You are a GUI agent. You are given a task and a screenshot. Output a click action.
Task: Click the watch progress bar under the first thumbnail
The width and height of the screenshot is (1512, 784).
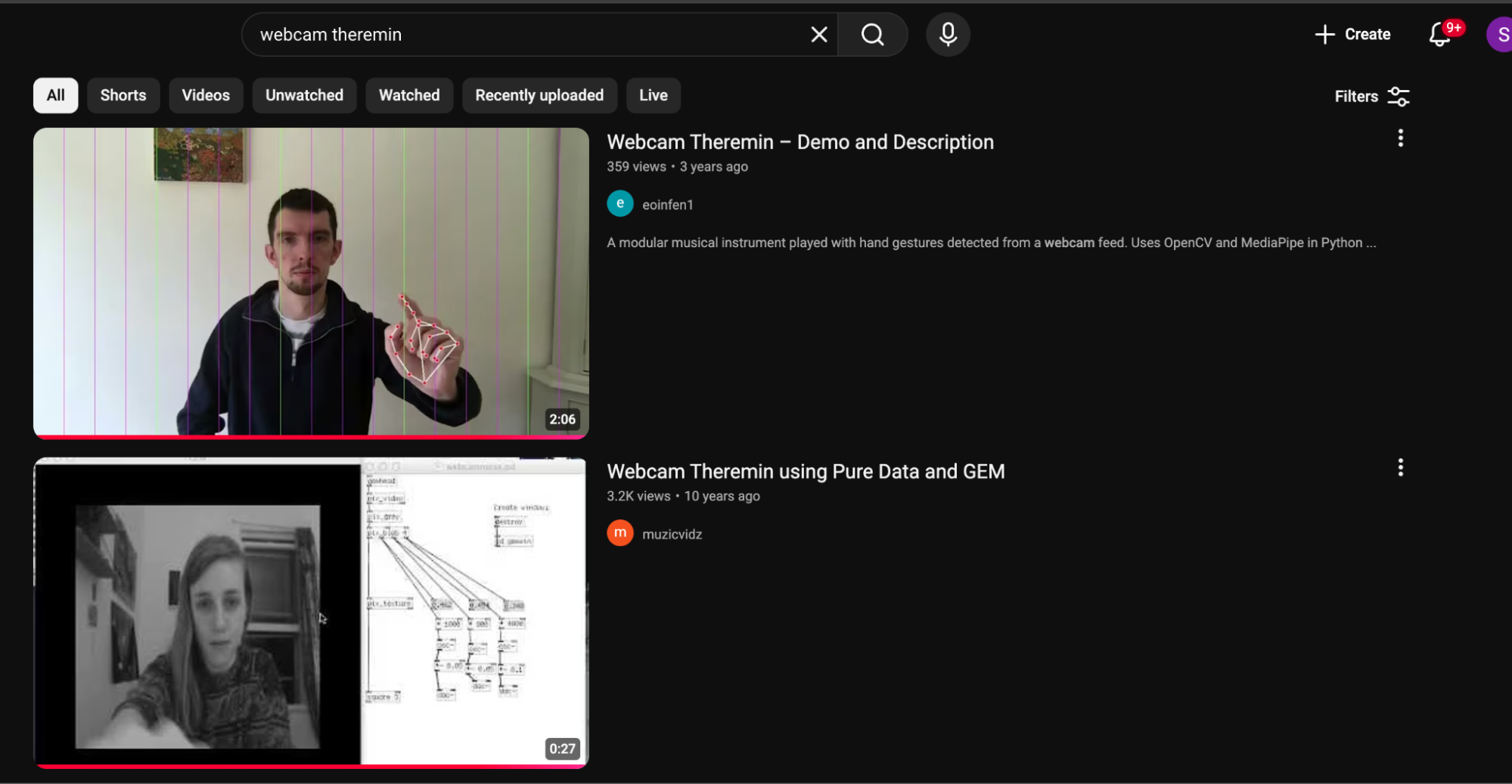click(x=310, y=435)
